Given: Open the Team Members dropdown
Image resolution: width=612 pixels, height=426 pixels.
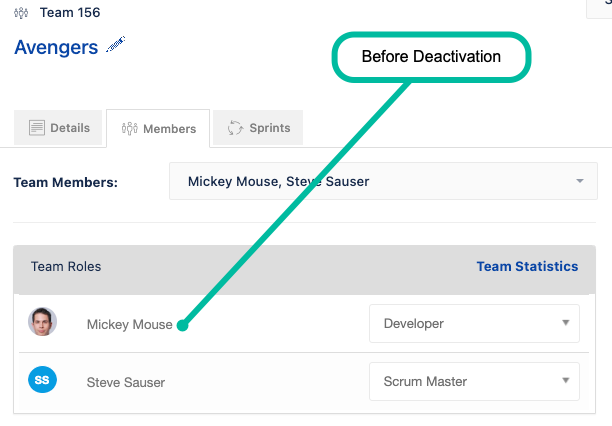Looking at the screenshot, I should [x=383, y=181].
